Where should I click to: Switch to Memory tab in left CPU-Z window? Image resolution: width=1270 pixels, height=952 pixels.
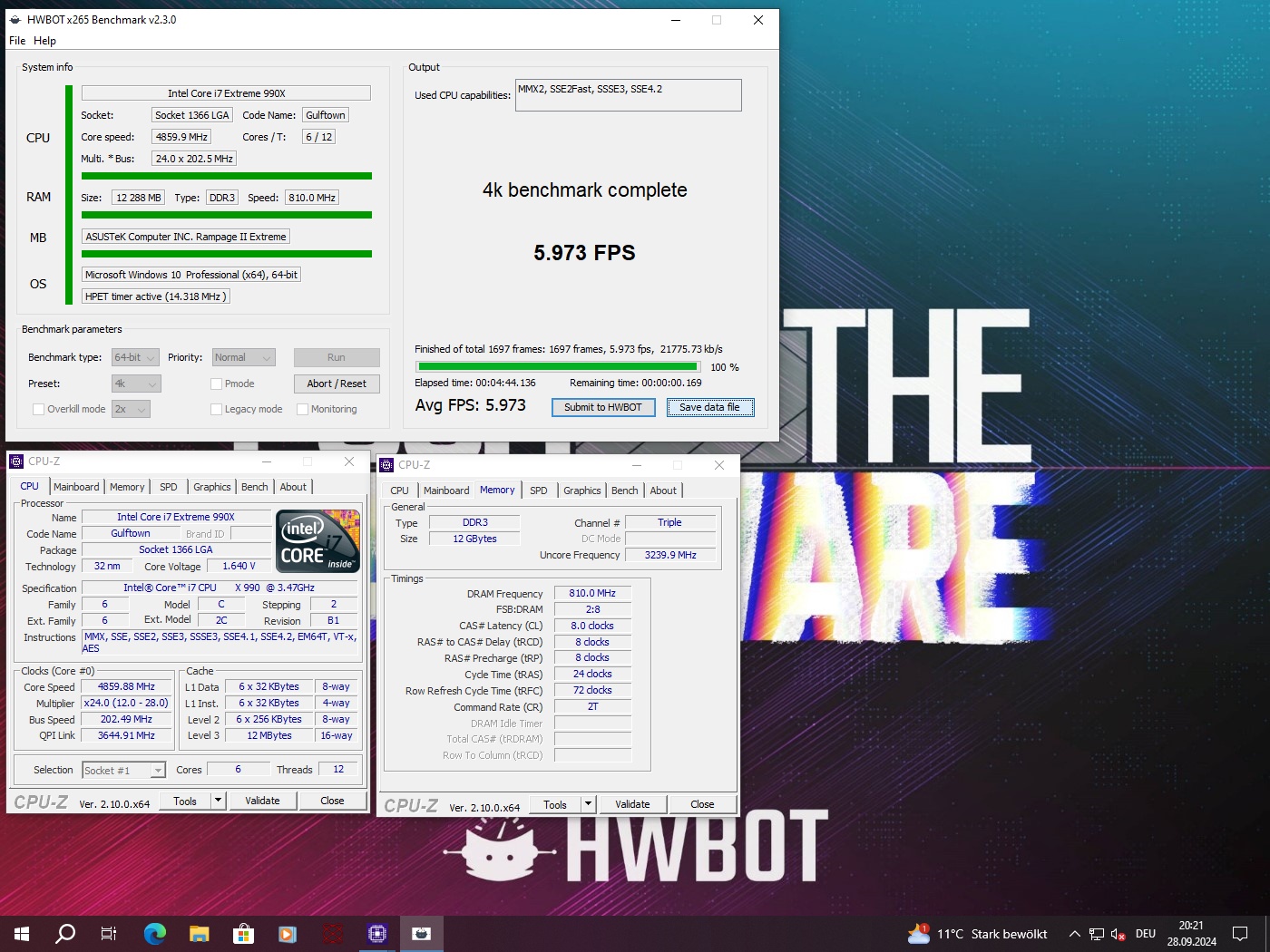click(x=127, y=487)
